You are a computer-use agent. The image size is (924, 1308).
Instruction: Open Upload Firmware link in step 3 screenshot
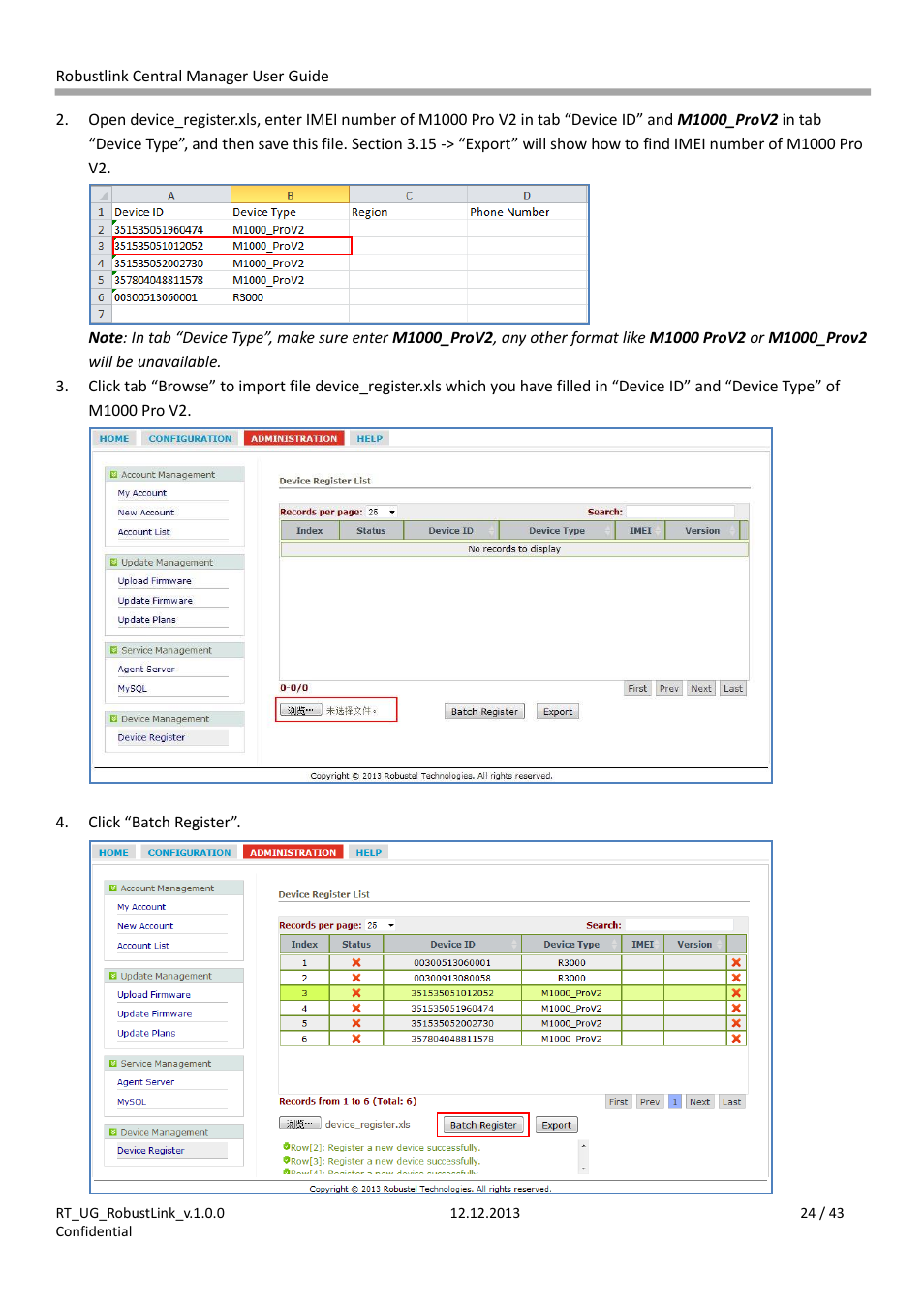155,581
